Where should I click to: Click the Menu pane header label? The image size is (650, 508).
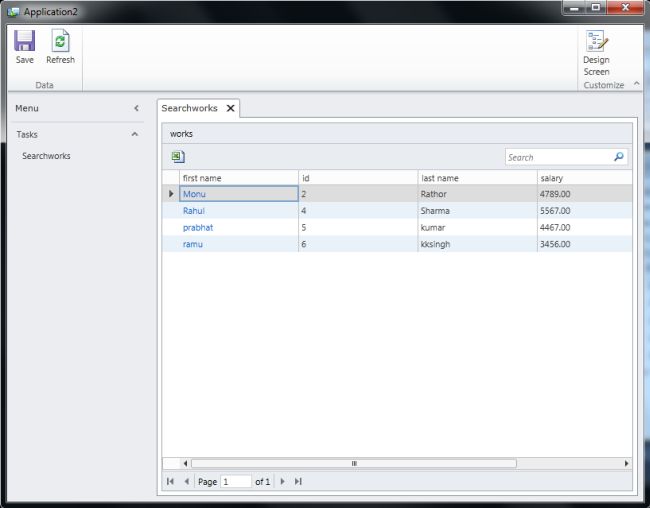click(x=27, y=108)
